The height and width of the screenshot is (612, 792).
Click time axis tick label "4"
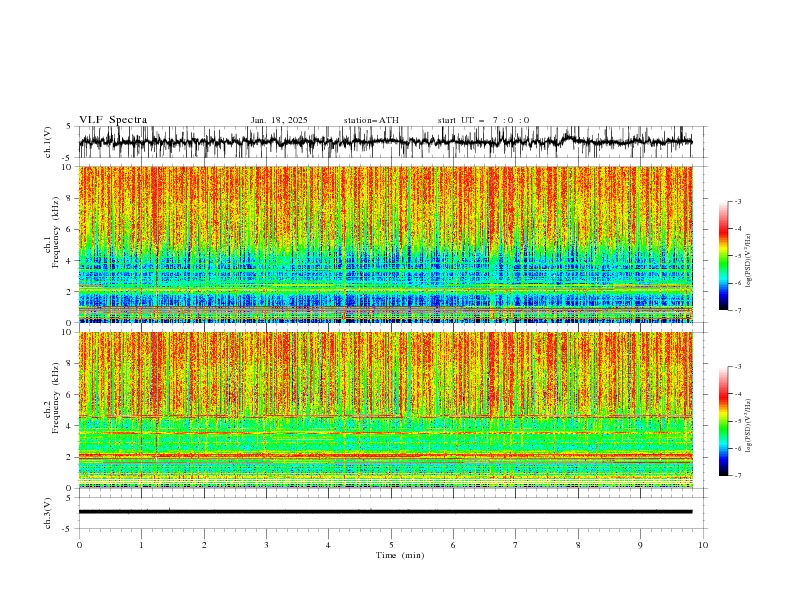point(328,545)
